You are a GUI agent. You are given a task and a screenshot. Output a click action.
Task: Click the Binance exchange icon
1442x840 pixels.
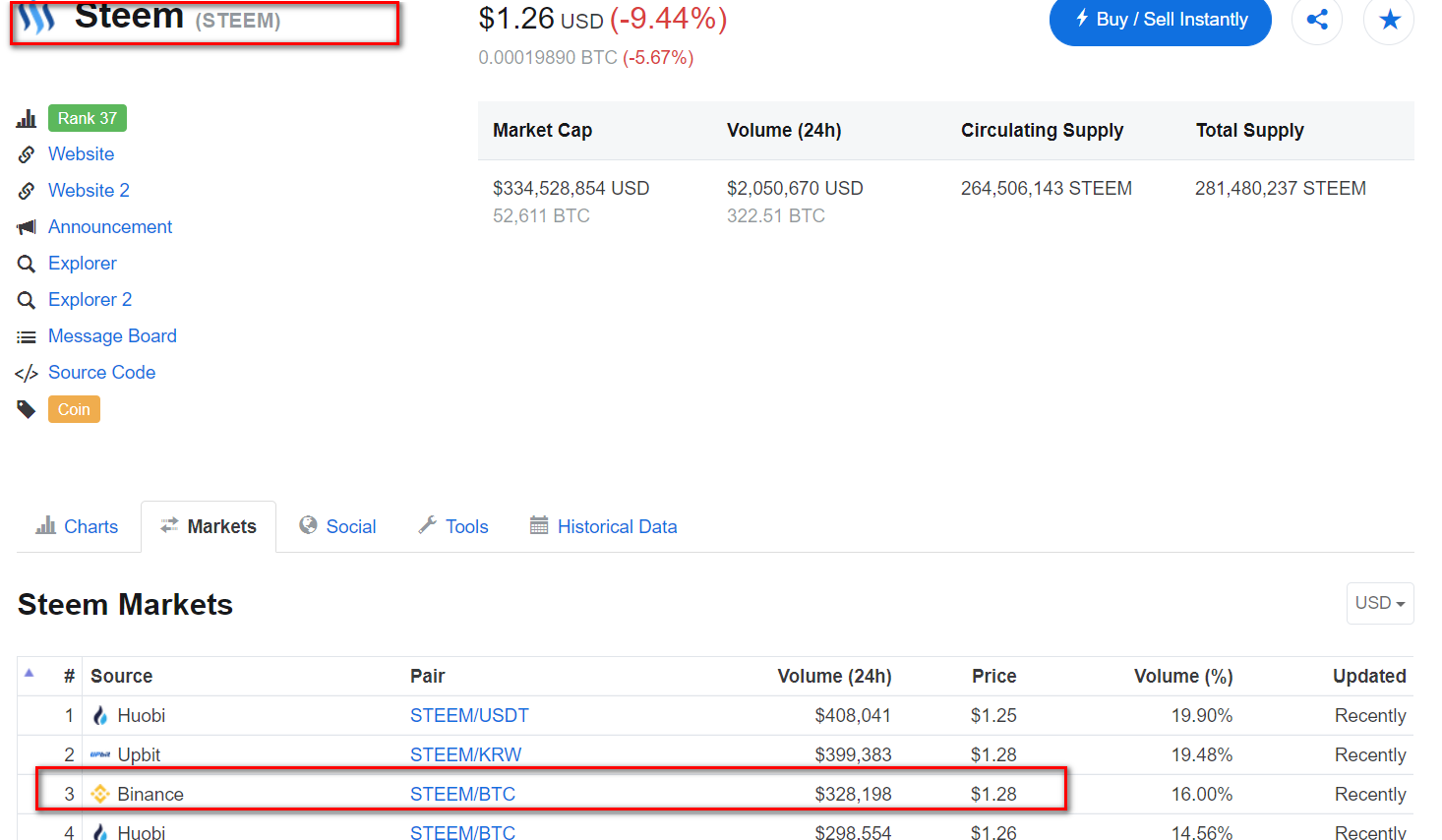(100, 794)
